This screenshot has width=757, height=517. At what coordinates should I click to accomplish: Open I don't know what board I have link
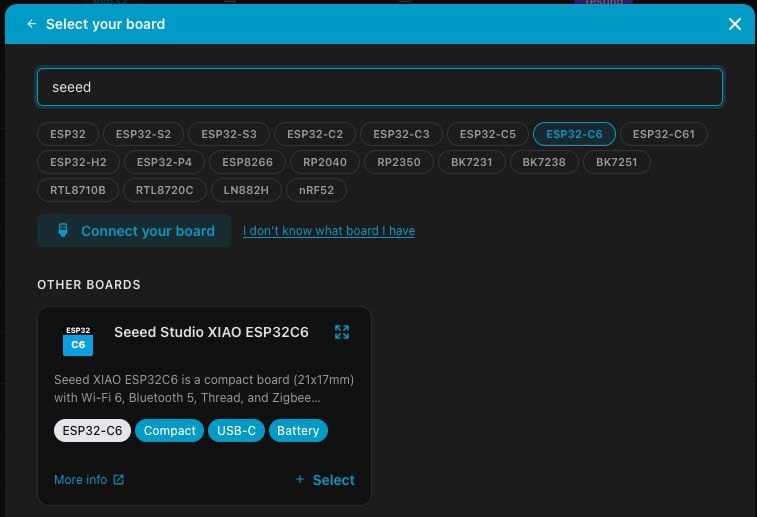(x=329, y=231)
